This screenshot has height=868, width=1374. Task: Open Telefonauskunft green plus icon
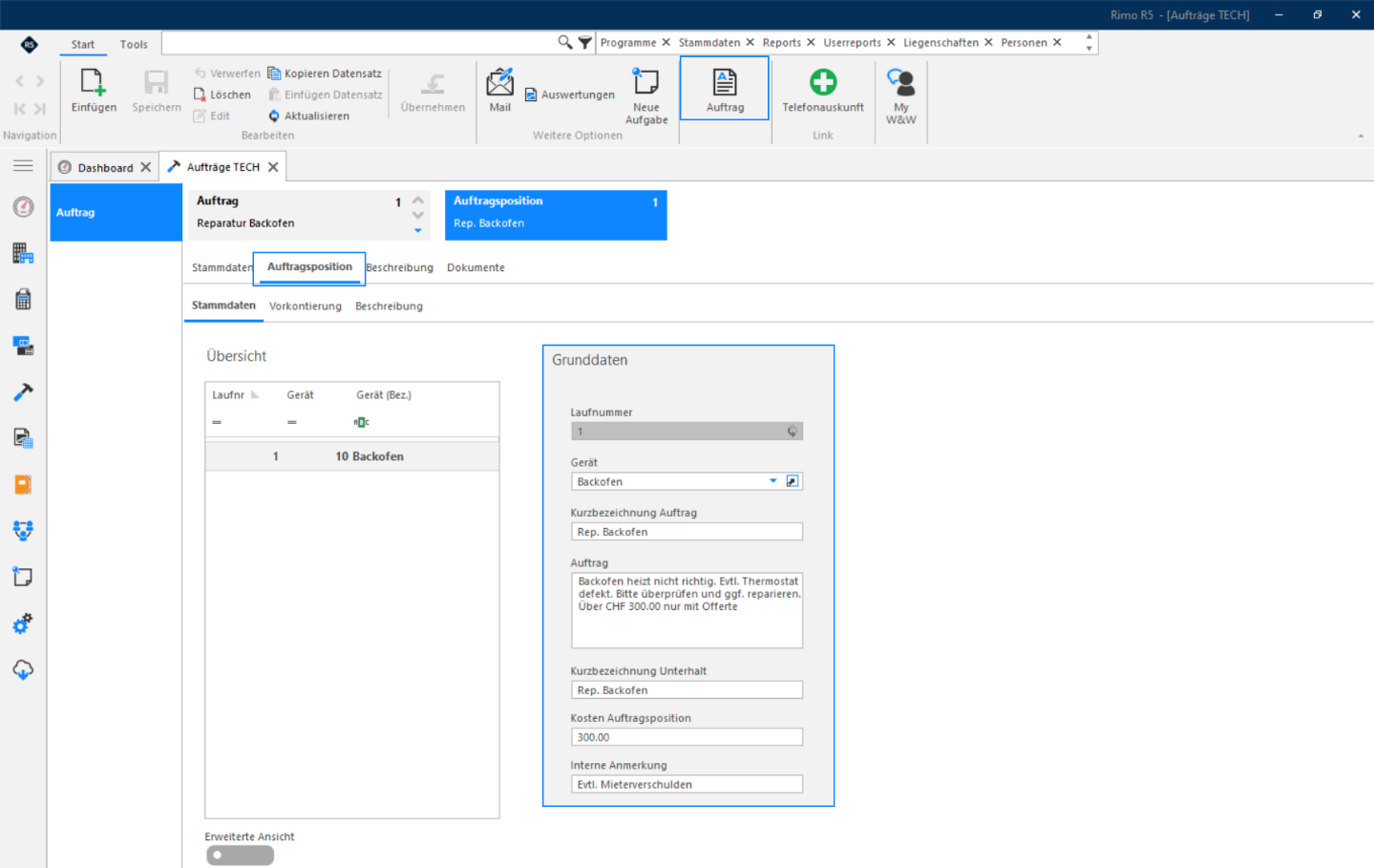tap(823, 82)
